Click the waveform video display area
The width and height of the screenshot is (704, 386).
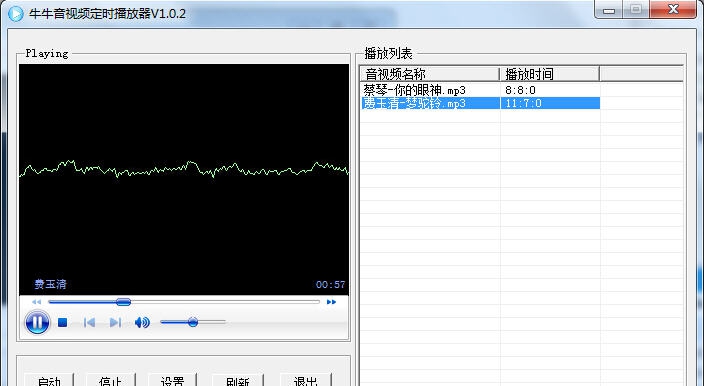pos(184,179)
